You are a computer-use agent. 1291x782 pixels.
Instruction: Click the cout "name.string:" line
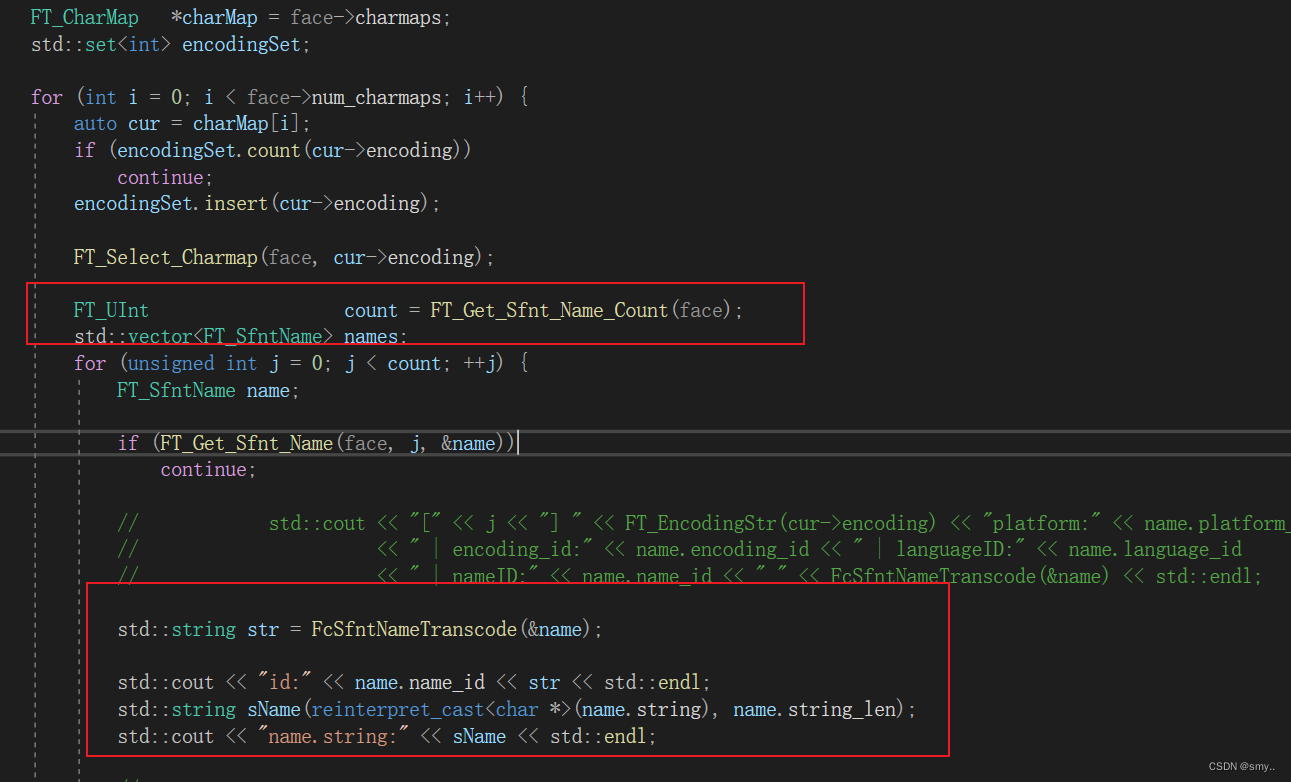coord(387,736)
